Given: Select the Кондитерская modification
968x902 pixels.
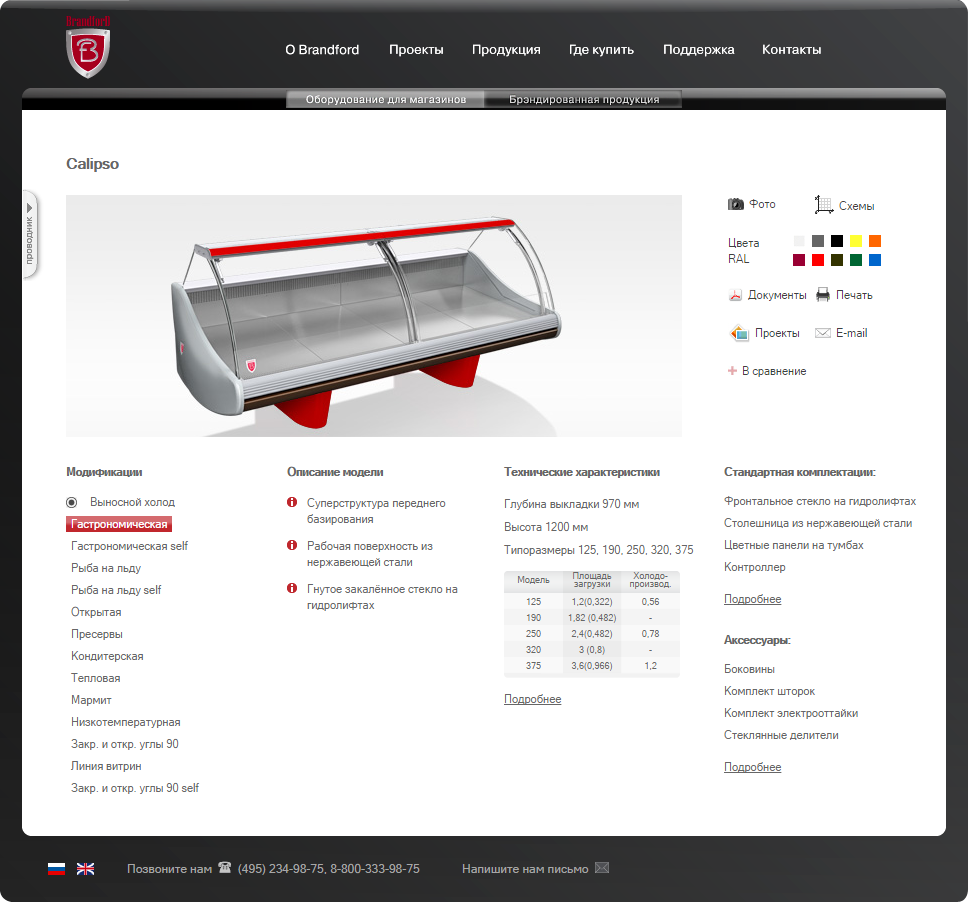Looking at the screenshot, I should [x=107, y=656].
